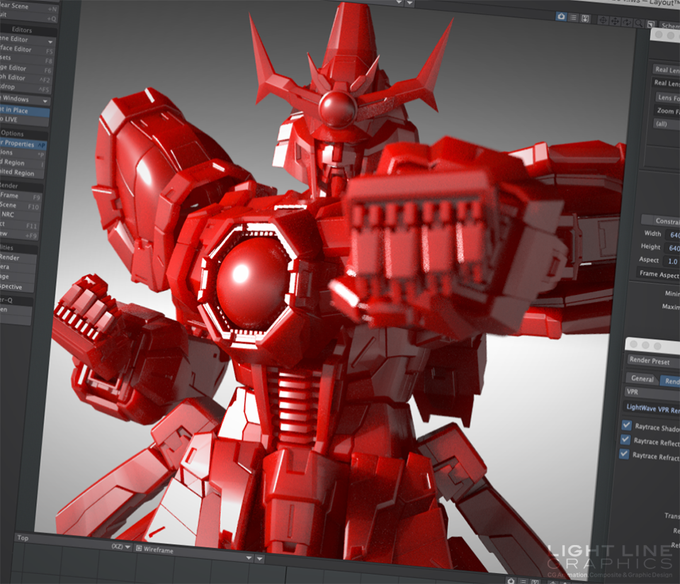Click the viewport center crosshair icon

tap(603, 20)
